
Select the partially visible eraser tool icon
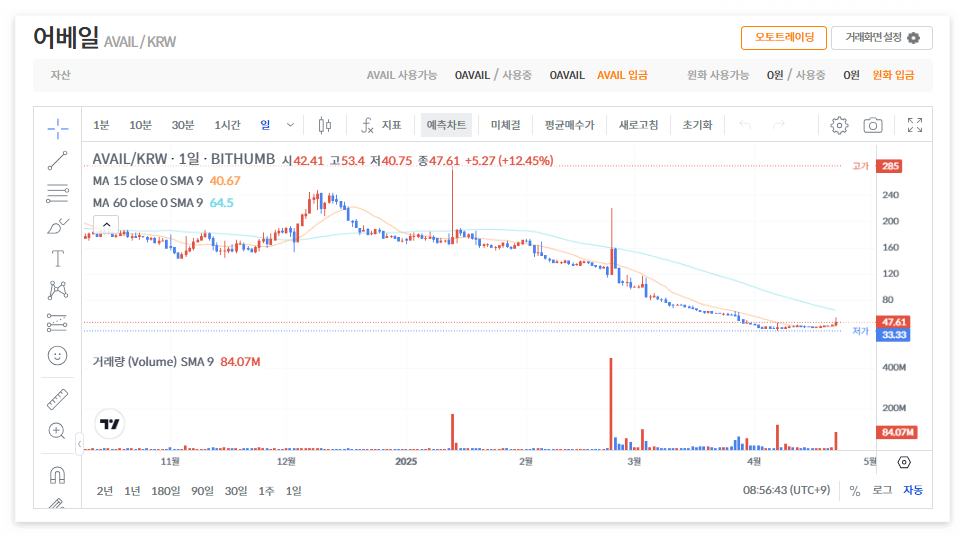point(57,503)
